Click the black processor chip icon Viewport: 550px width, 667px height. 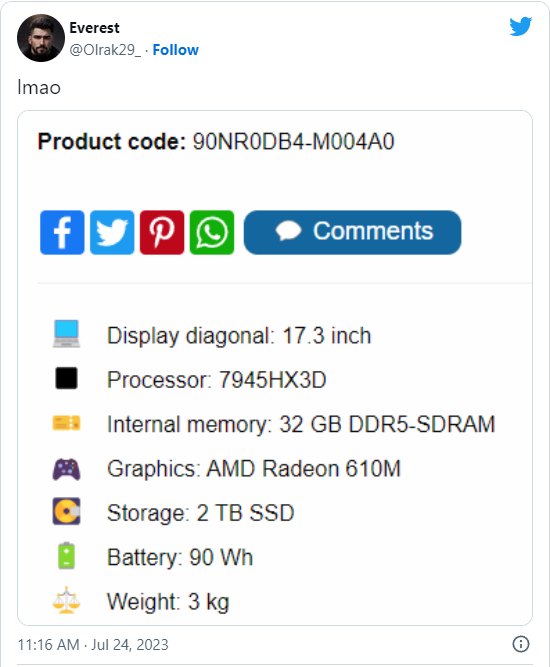pyautogui.click(x=66, y=378)
